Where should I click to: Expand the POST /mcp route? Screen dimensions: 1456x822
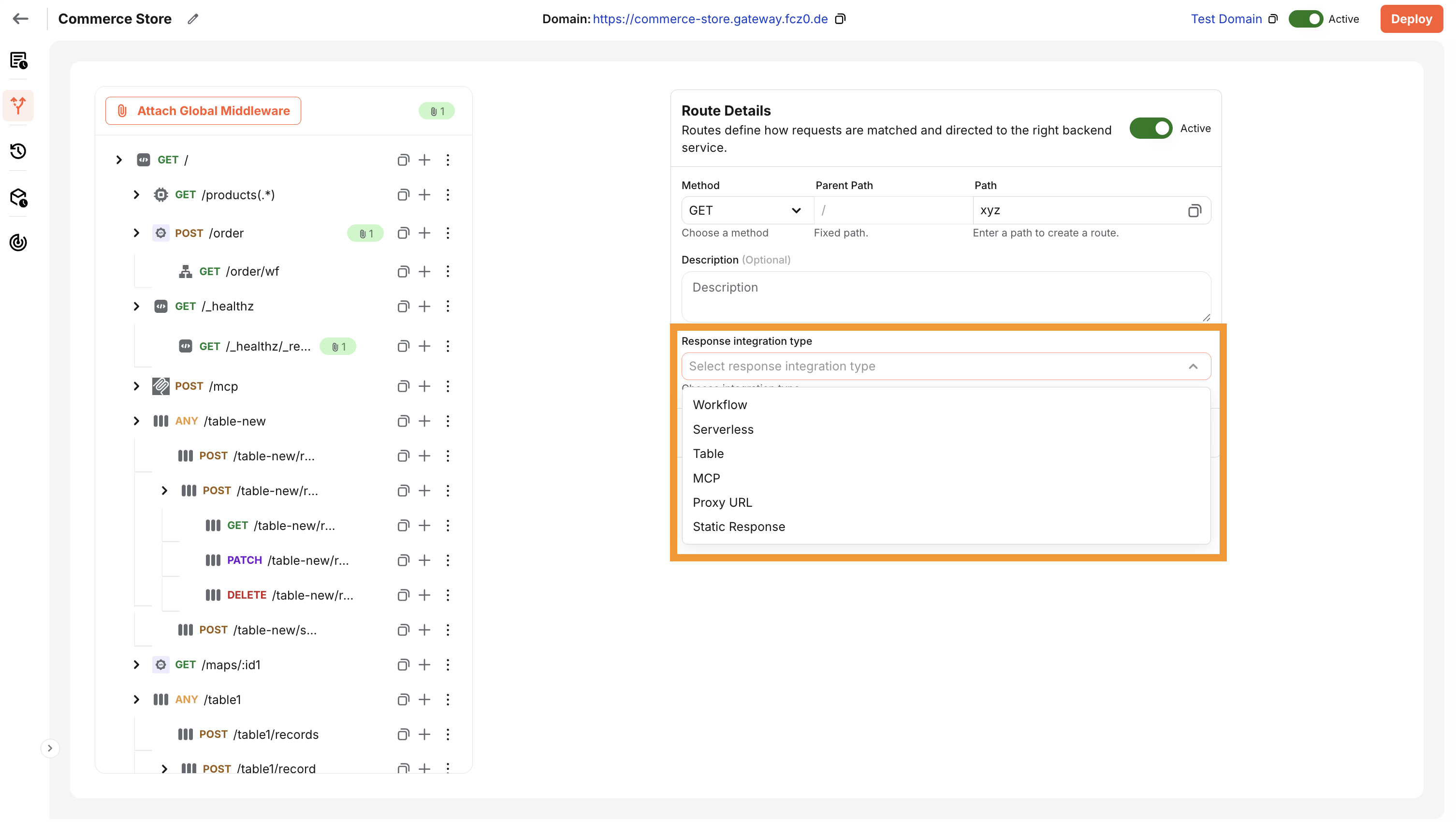136,386
